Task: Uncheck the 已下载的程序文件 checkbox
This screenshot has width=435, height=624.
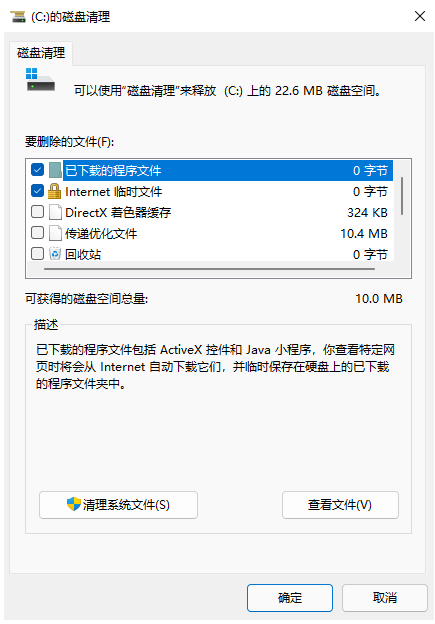Action: (x=37, y=170)
